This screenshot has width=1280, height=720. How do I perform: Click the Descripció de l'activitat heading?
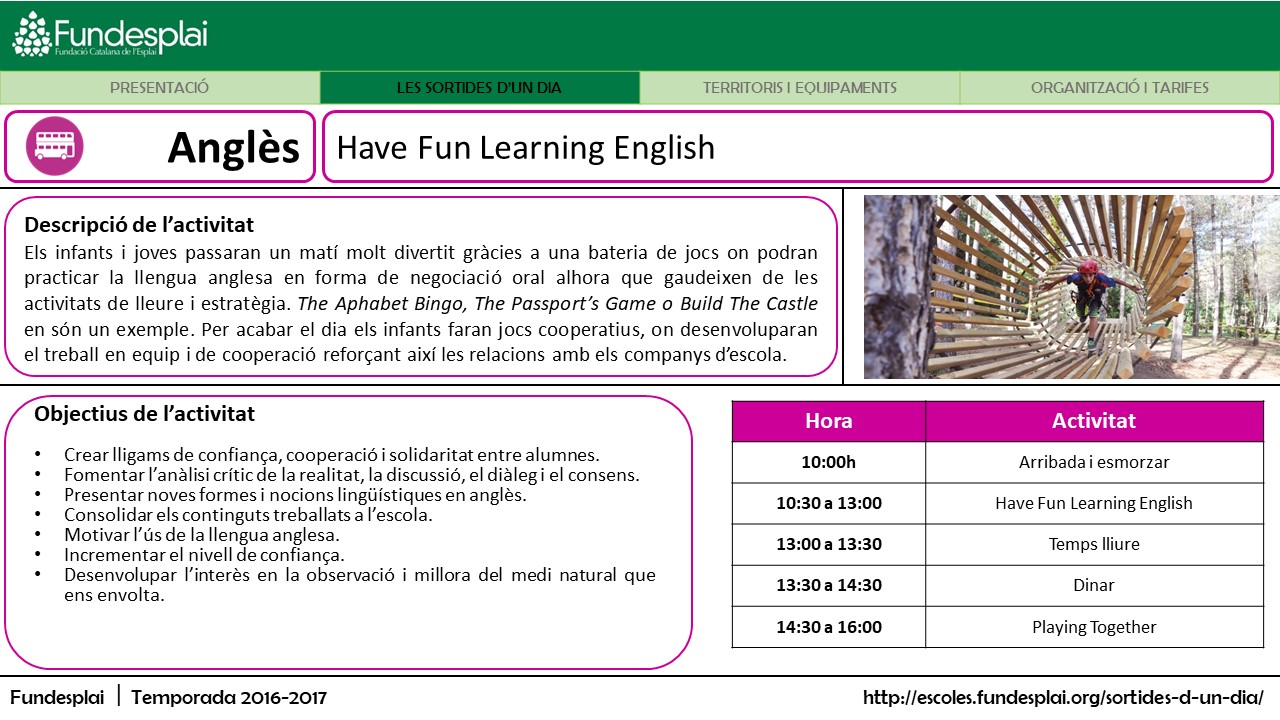pos(139,224)
